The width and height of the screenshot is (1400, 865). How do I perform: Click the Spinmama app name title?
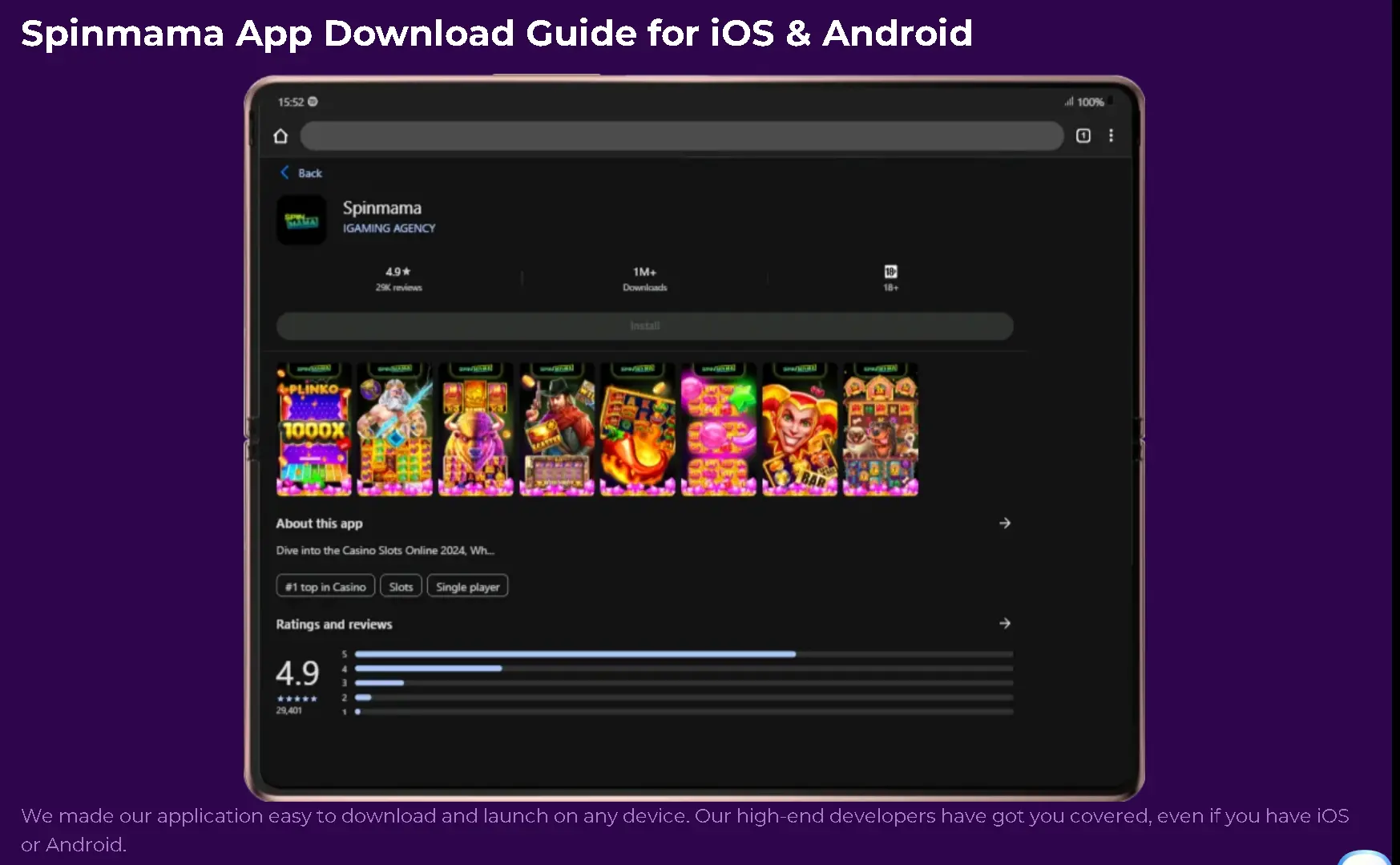[382, 208]
